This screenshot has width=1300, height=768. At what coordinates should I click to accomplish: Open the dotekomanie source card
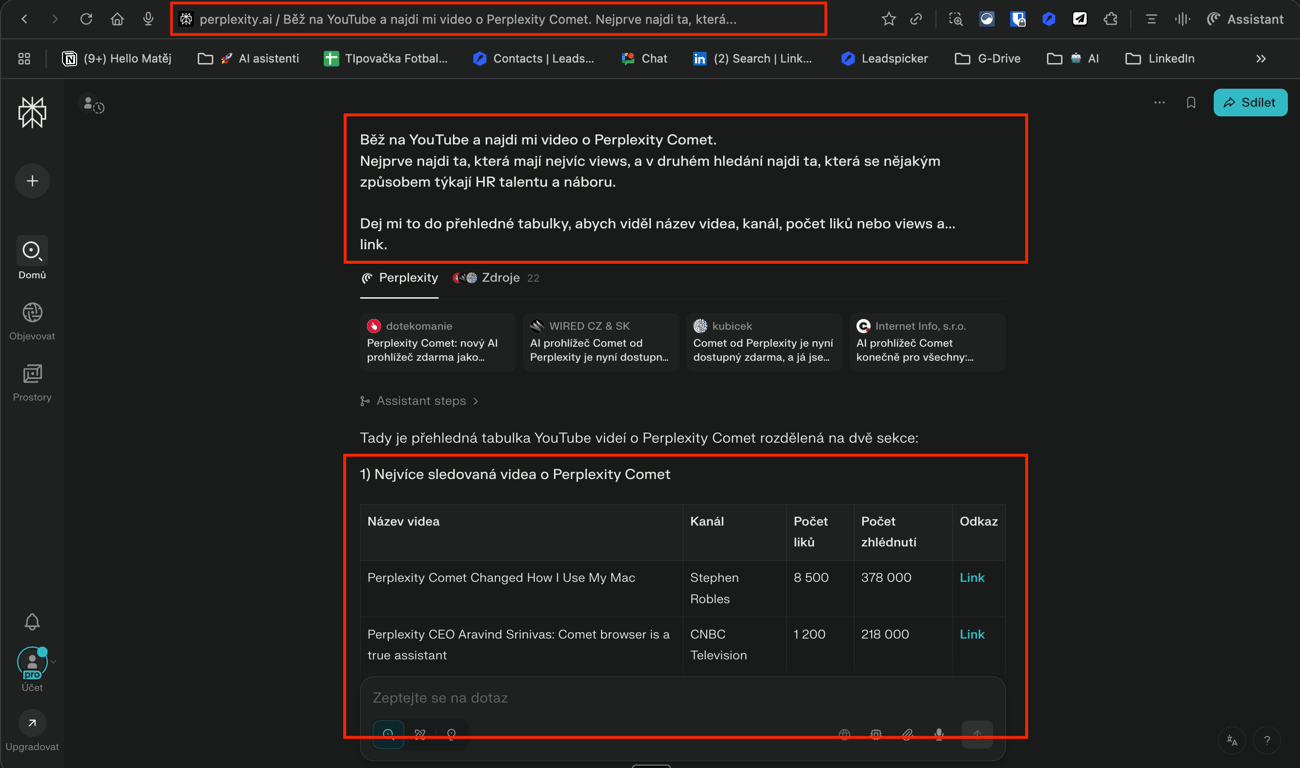tap(435, 342)
